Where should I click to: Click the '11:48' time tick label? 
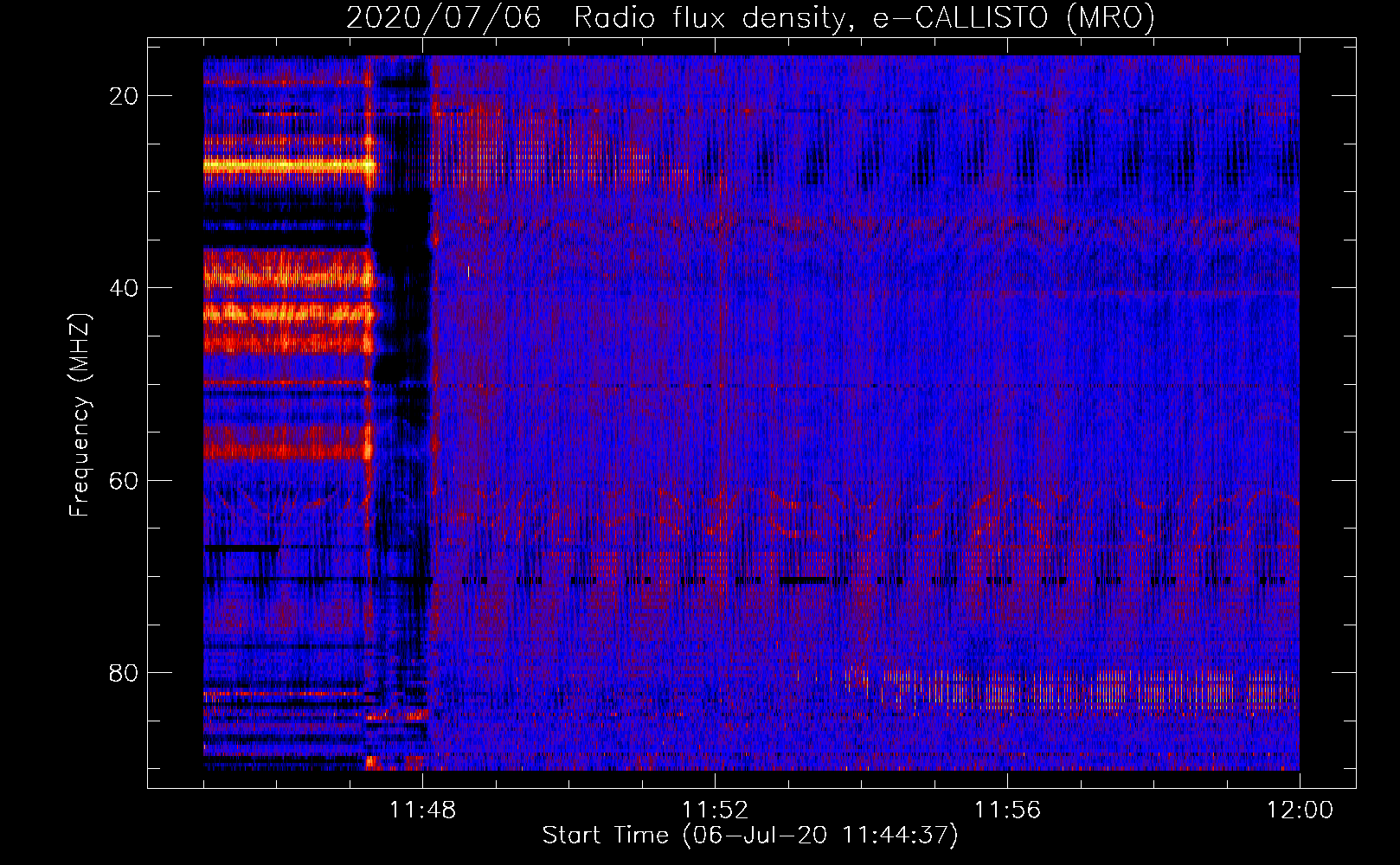(x=423, y=811)
